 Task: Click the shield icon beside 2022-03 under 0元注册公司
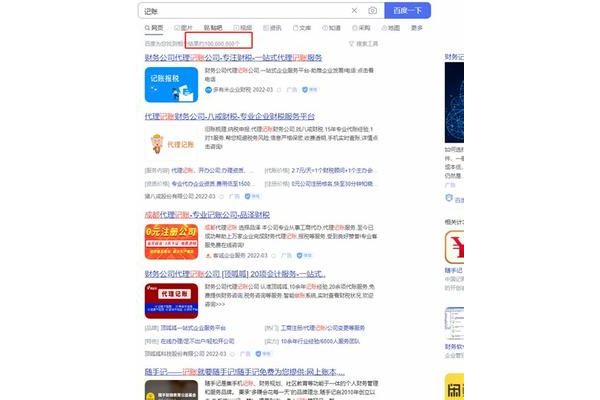(x=300, y=255)
